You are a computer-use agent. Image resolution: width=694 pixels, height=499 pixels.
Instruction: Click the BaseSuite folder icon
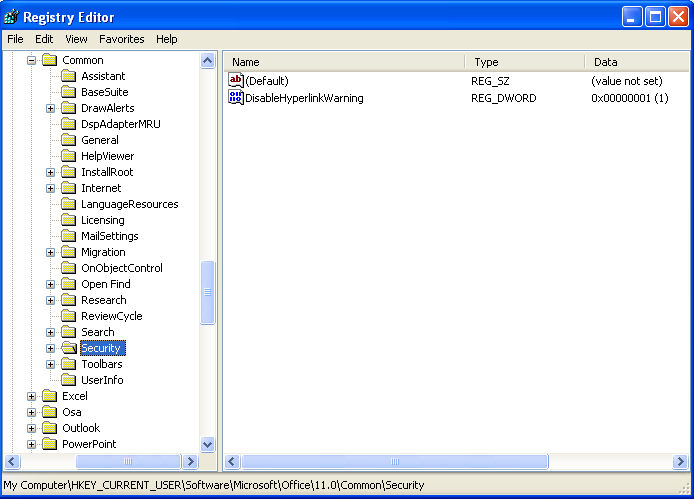pyautogui.click(x=69, y=92)
